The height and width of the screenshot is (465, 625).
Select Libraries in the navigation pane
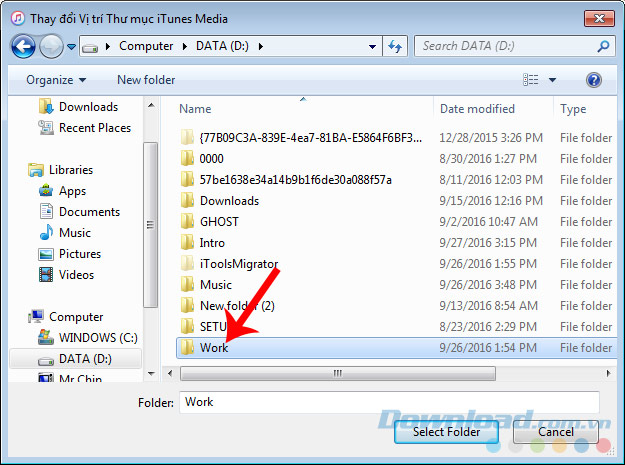coord(61,170)
